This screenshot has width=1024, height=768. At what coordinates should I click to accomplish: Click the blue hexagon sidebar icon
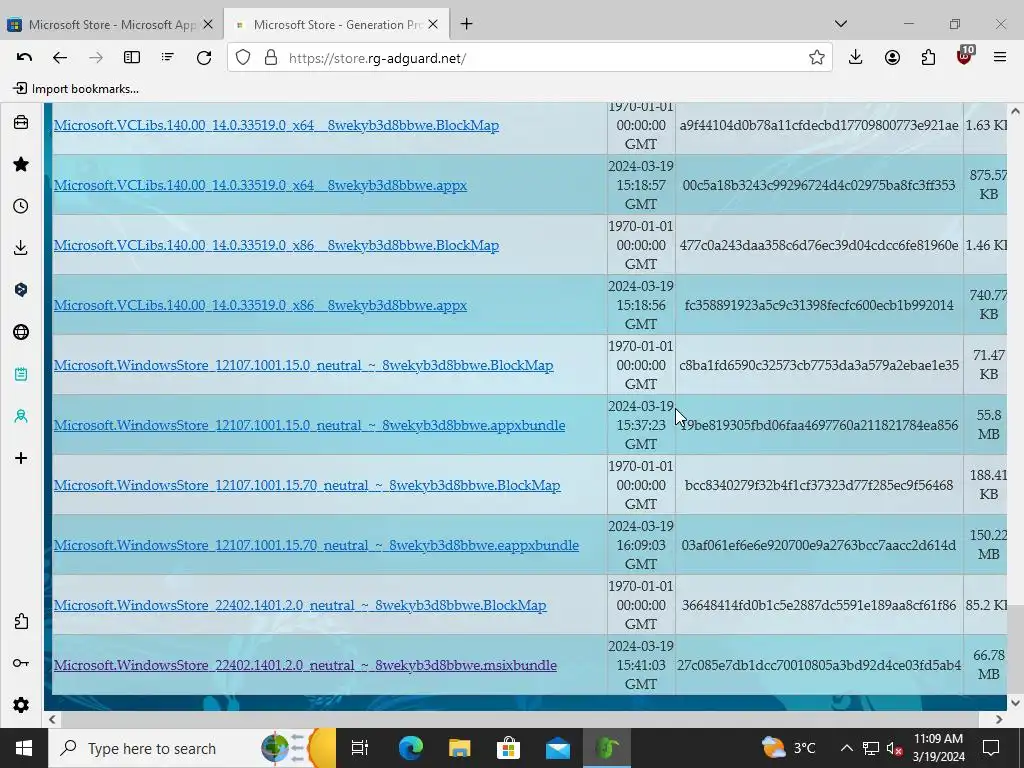coord(21,289)
